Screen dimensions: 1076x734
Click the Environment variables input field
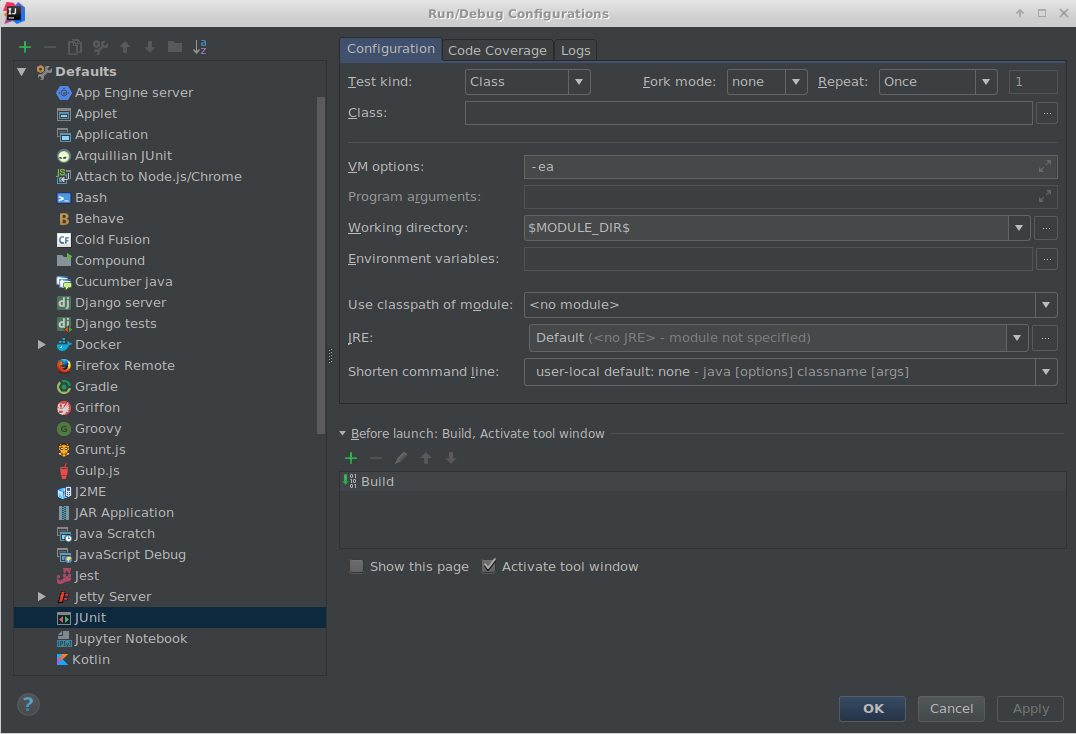pyautogui.click(x=778, y=259)
